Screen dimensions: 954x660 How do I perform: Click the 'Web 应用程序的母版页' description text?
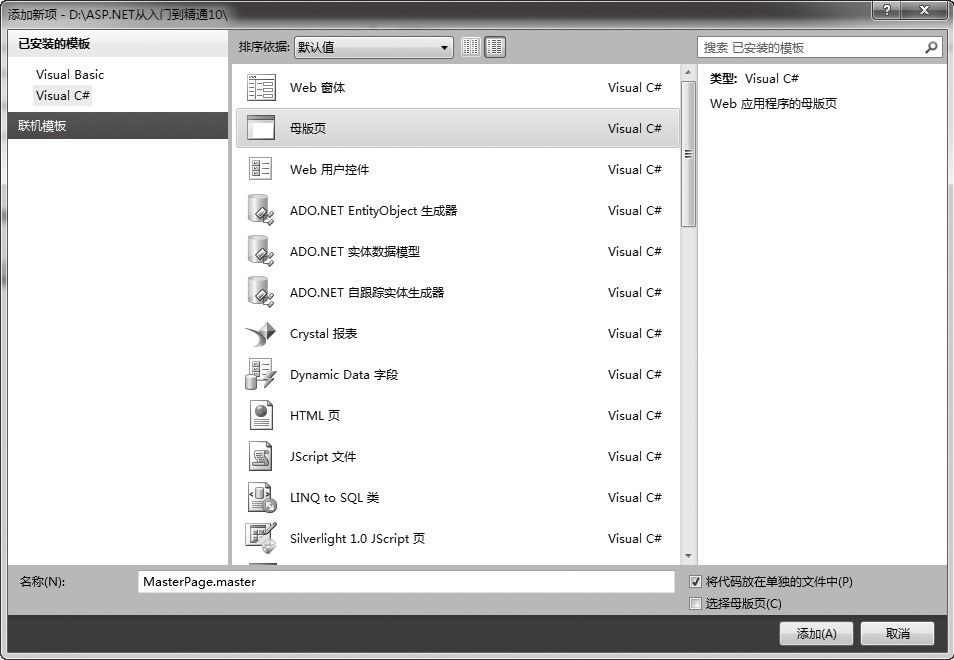point(773,103)
